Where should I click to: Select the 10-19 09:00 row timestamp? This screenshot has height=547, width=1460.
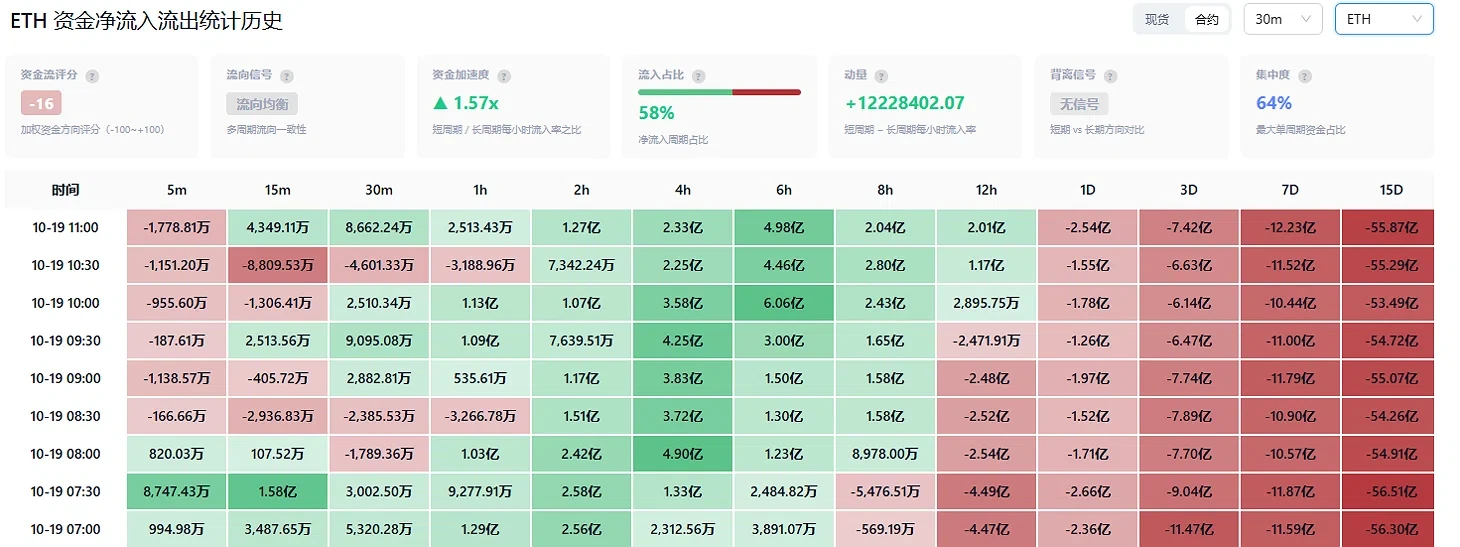click(65, 378)
